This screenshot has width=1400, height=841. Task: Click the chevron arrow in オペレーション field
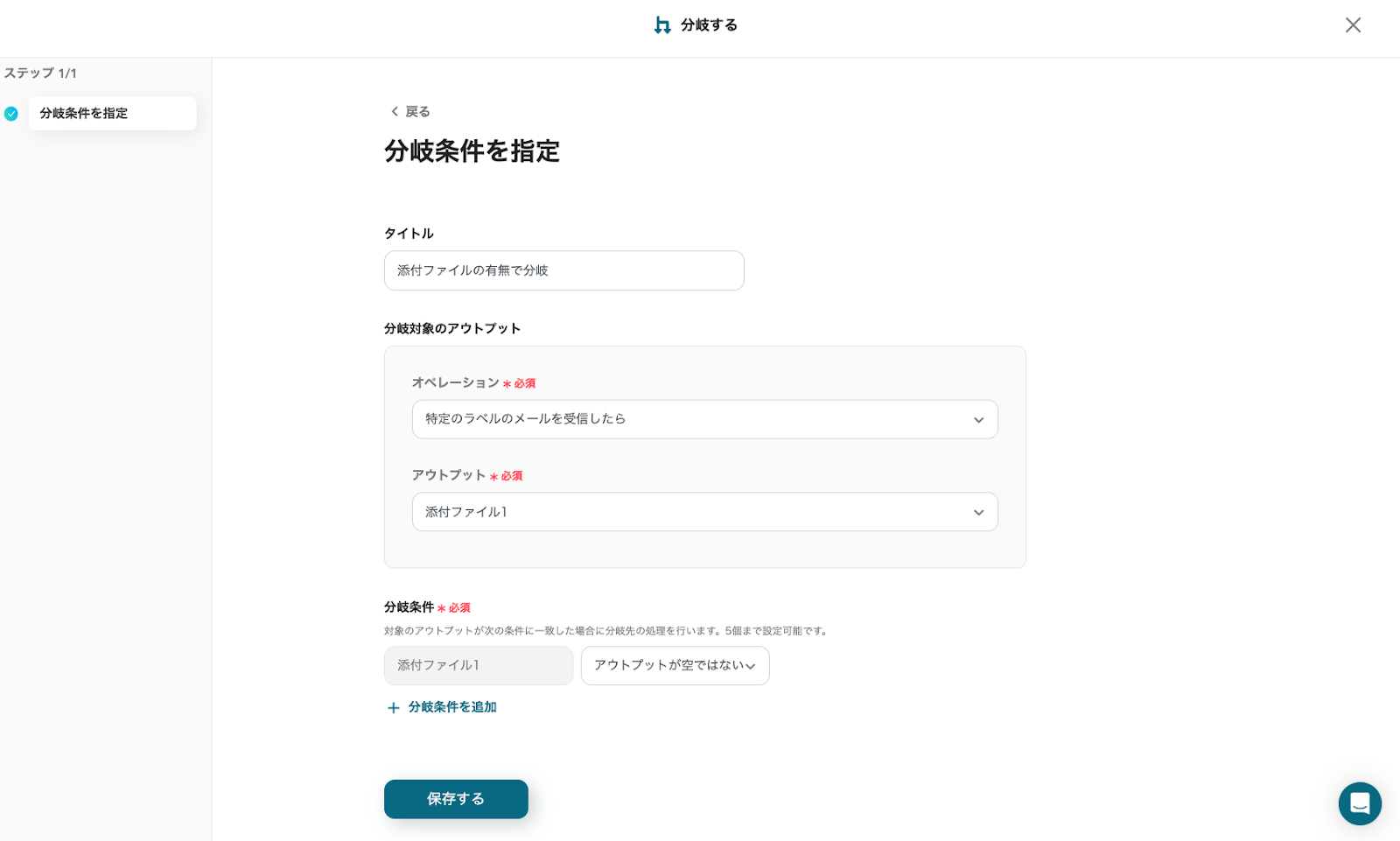[x=978, y=420]
